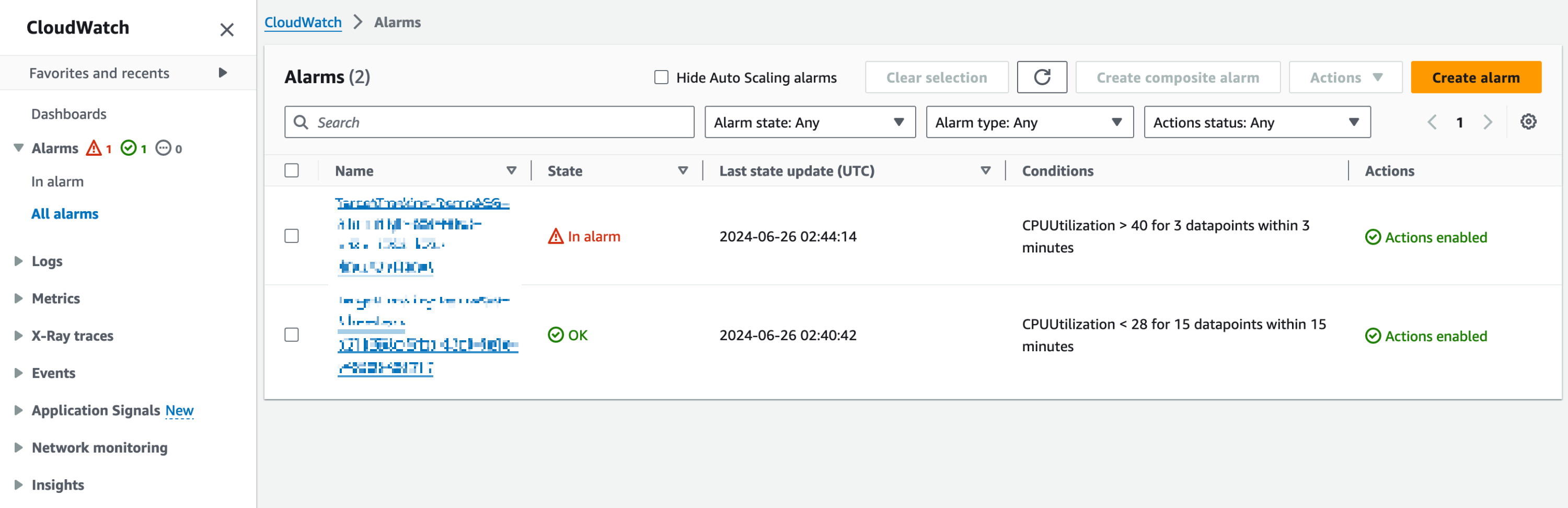Screen dimensions: 1568x508
Task: Close the CloudWatch sidebar with the X icon
Action: [x=226, y=29]
